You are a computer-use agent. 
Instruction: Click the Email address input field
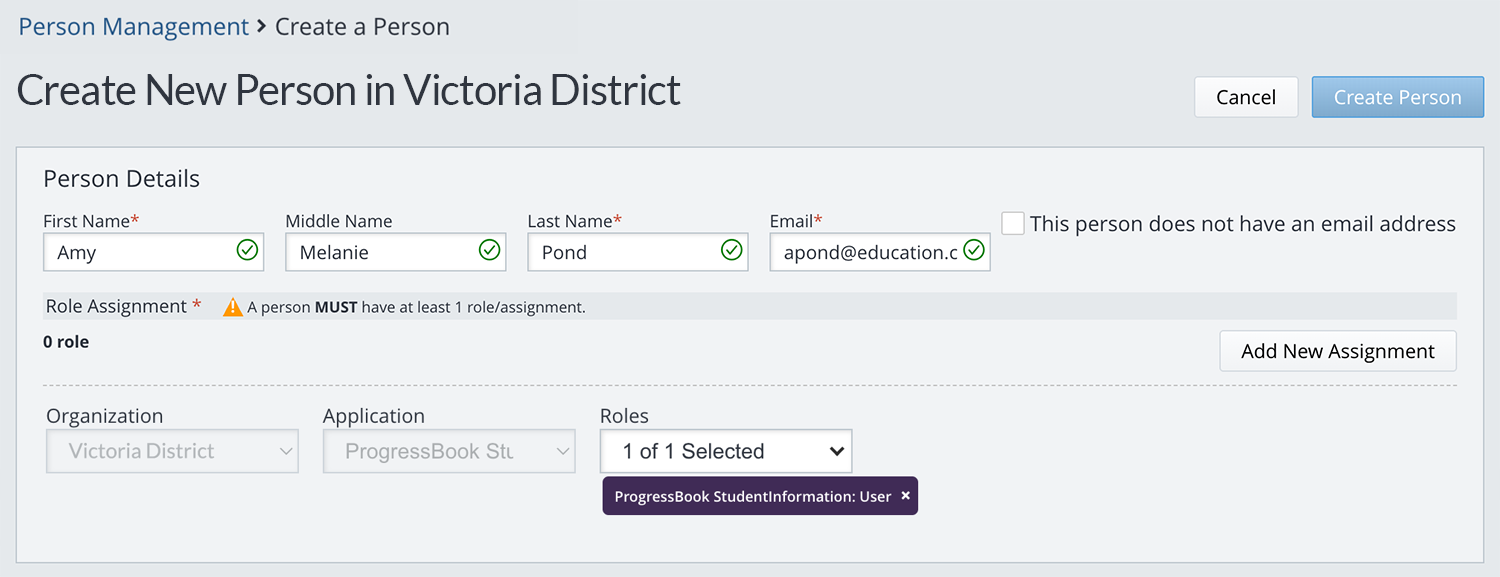865,253
